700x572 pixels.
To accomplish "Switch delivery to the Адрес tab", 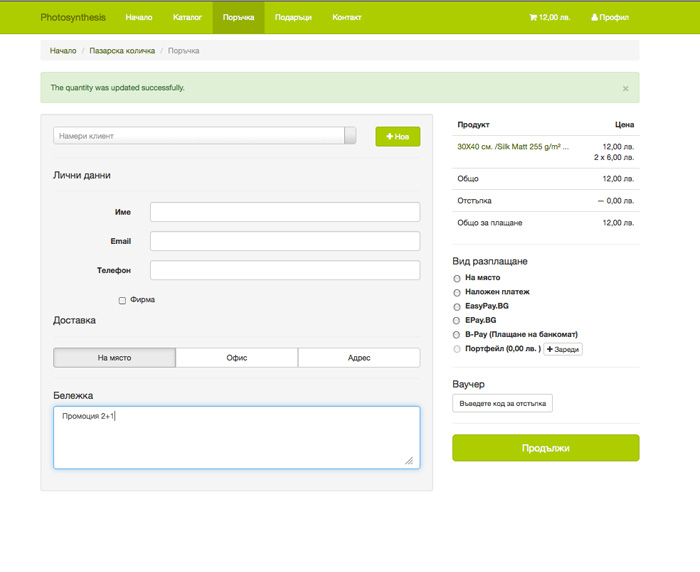I will (x=359, y=358).
